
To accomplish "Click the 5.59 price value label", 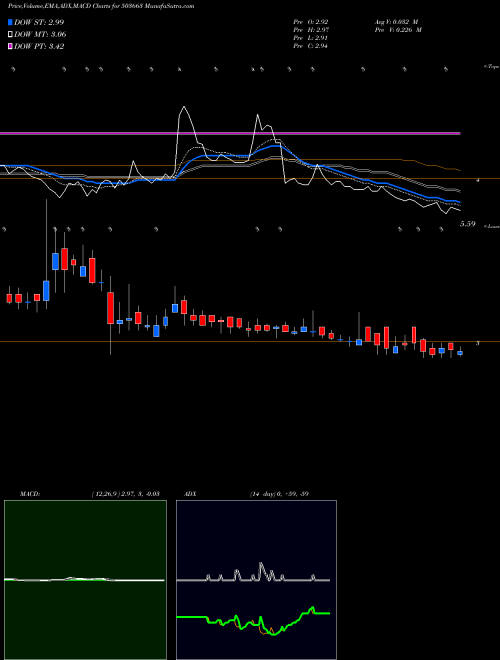I will click(x=468, y=224).
